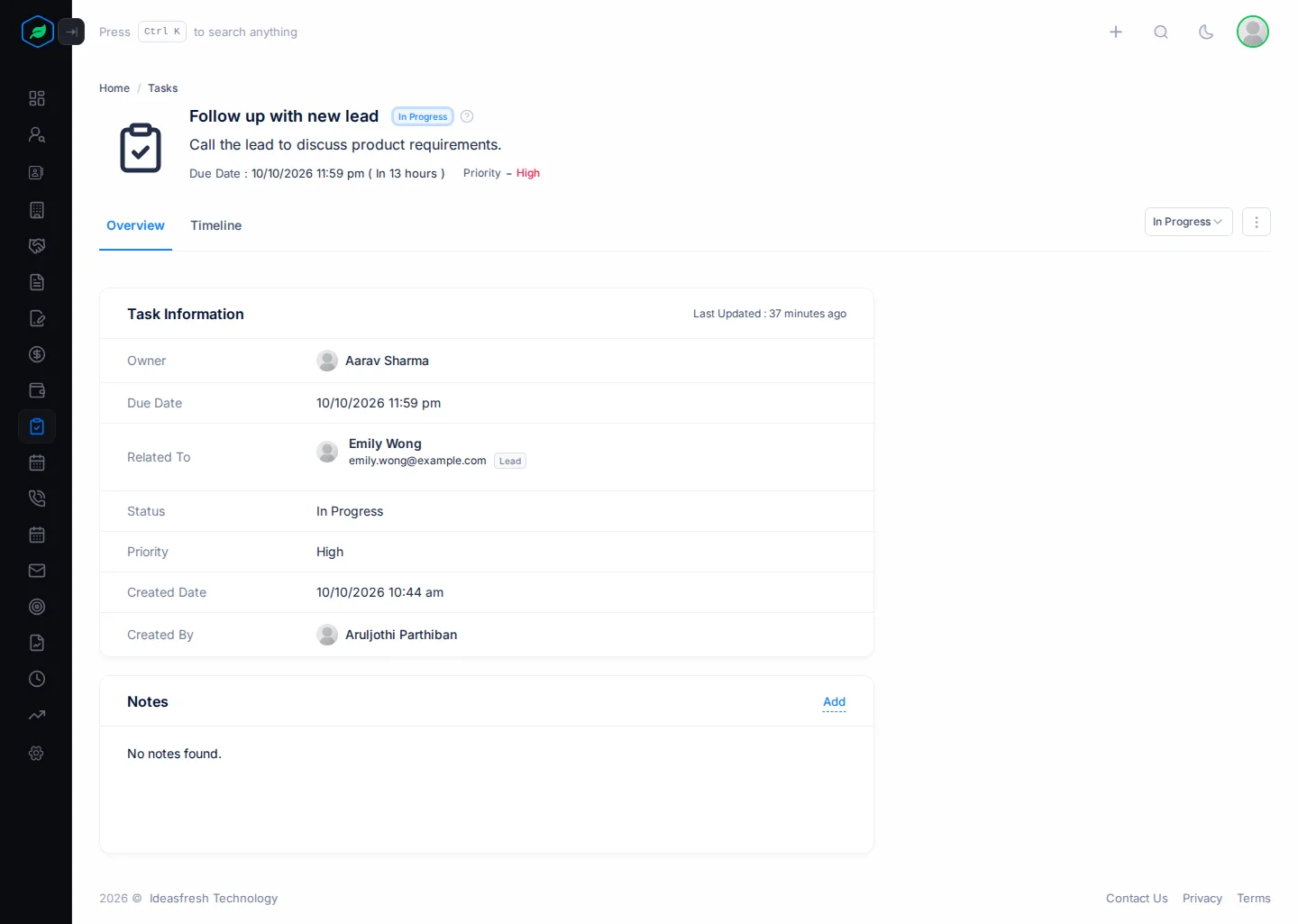Go to Tasks breadcrumb link
This screenshot has width=1298, height=924.
click(x=163, y=88)
